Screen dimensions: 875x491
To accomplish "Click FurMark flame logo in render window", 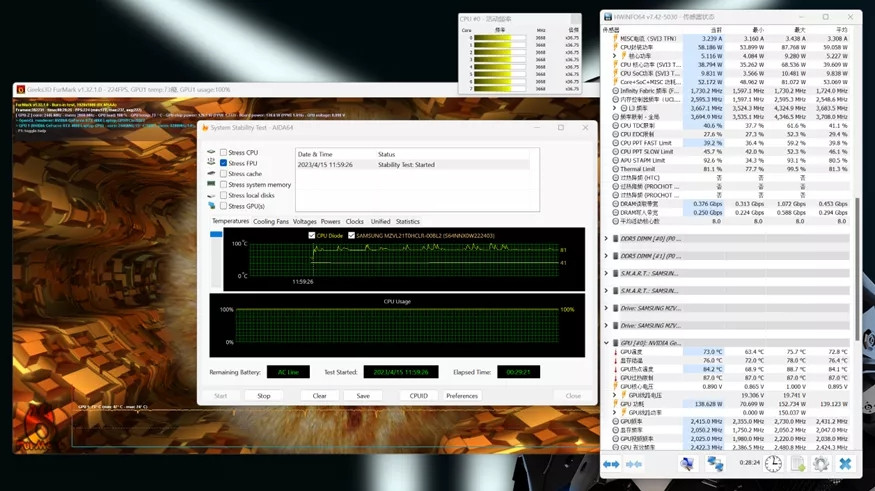I will (39, 429).
